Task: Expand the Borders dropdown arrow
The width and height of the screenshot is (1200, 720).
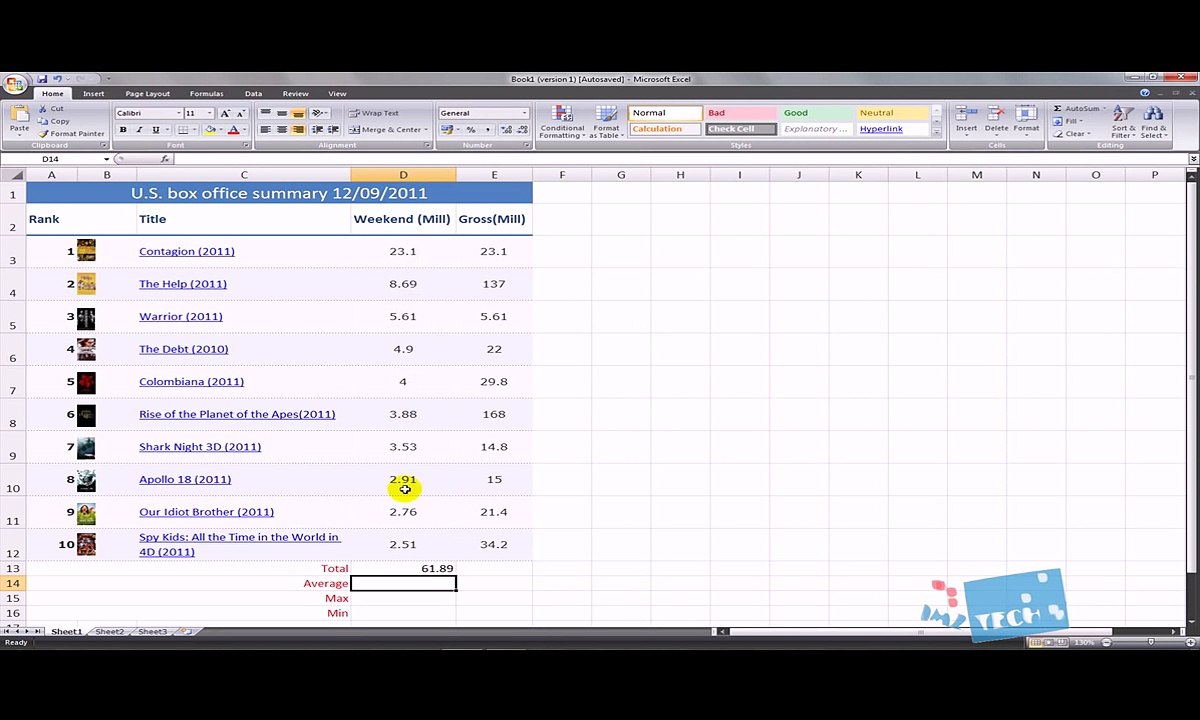Action: point(197,130)
